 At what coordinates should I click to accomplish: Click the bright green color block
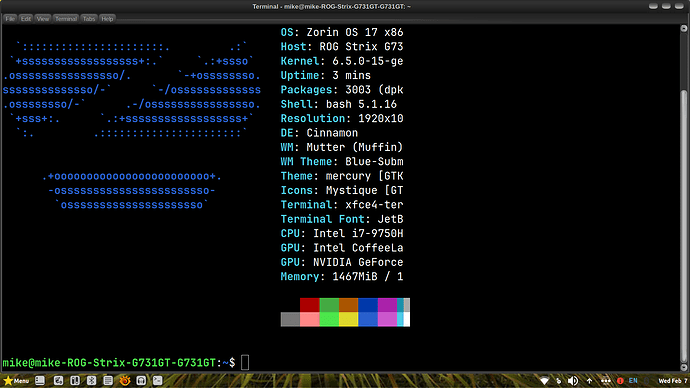(329, 319)
